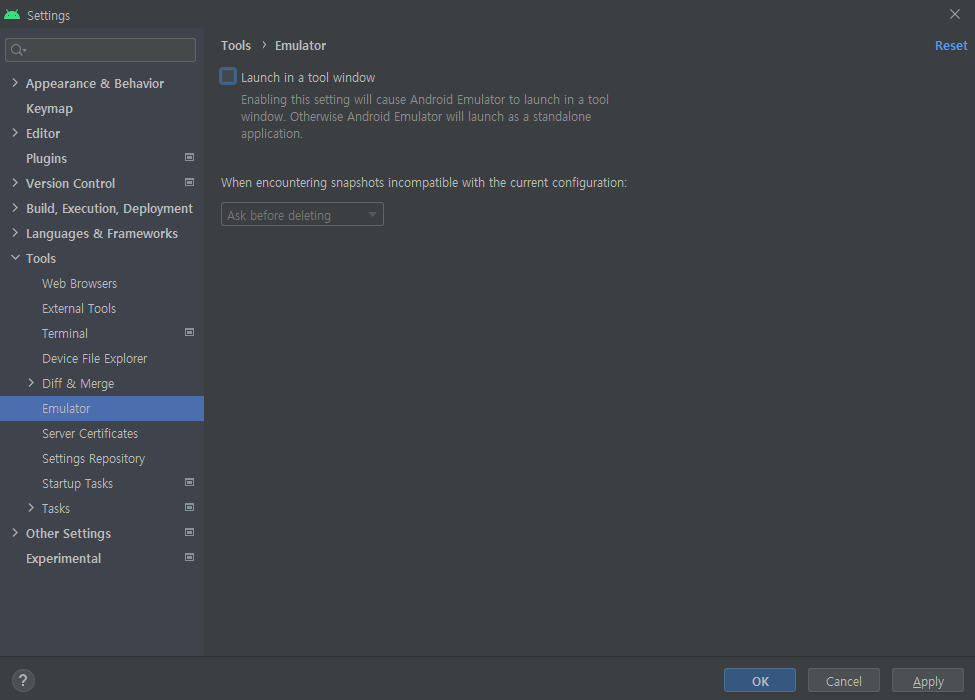Screen dimensions: 975x700
Task: Open Device File Explorer settings
Action: pos(95,359)
